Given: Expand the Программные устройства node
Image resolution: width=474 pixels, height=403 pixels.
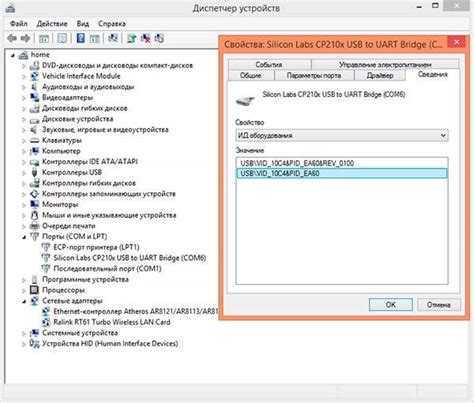Looking at the screenshot, I should tap(24, 280).
